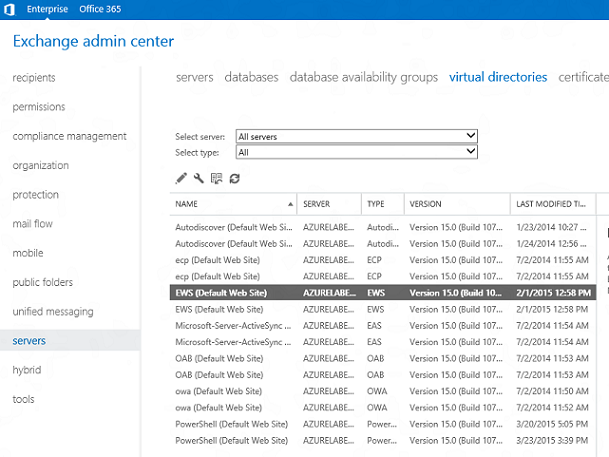Click the pencil edit icon

pyautogui.click(x=181, y=178)
